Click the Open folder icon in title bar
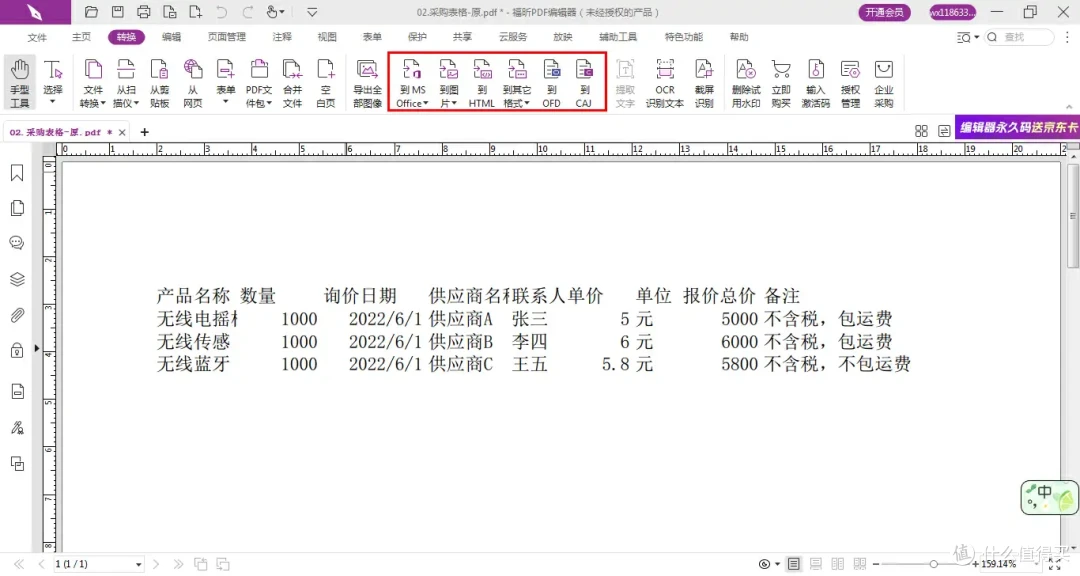 tap(91, 12)
